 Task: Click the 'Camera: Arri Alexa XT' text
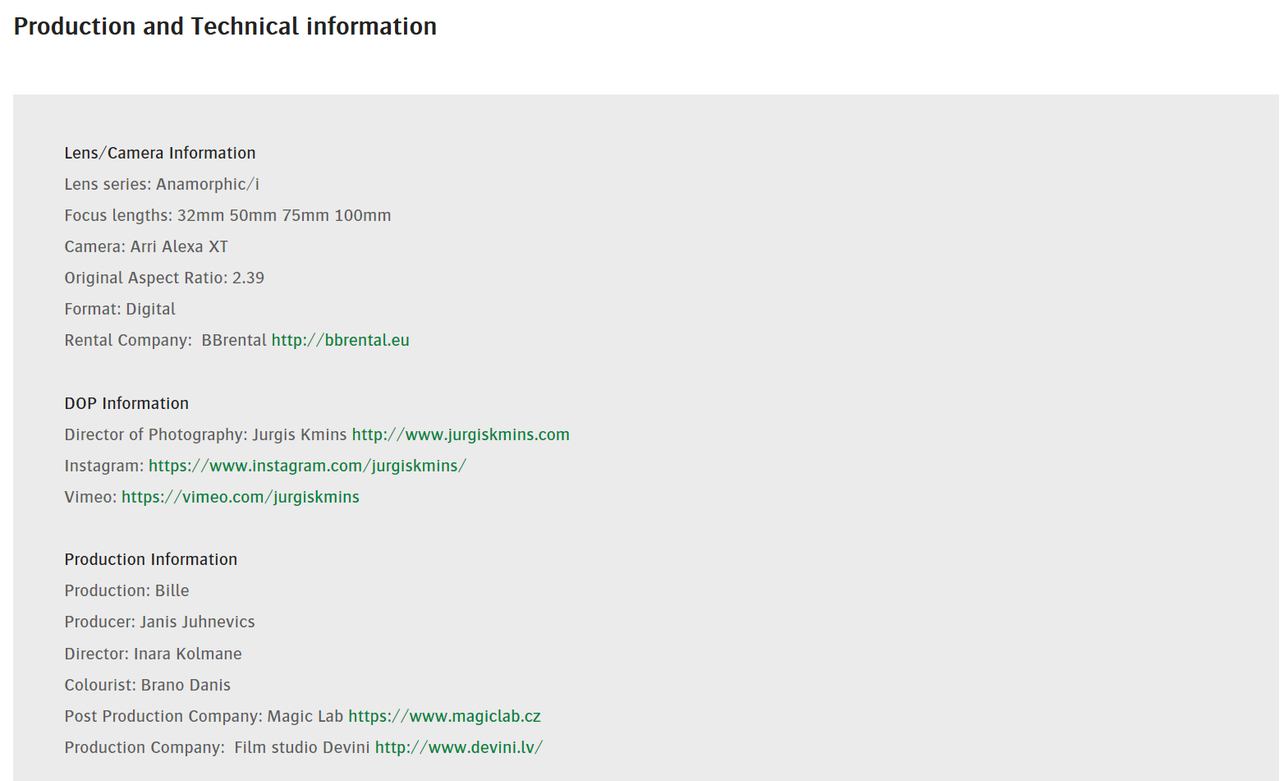coord(146,246)
